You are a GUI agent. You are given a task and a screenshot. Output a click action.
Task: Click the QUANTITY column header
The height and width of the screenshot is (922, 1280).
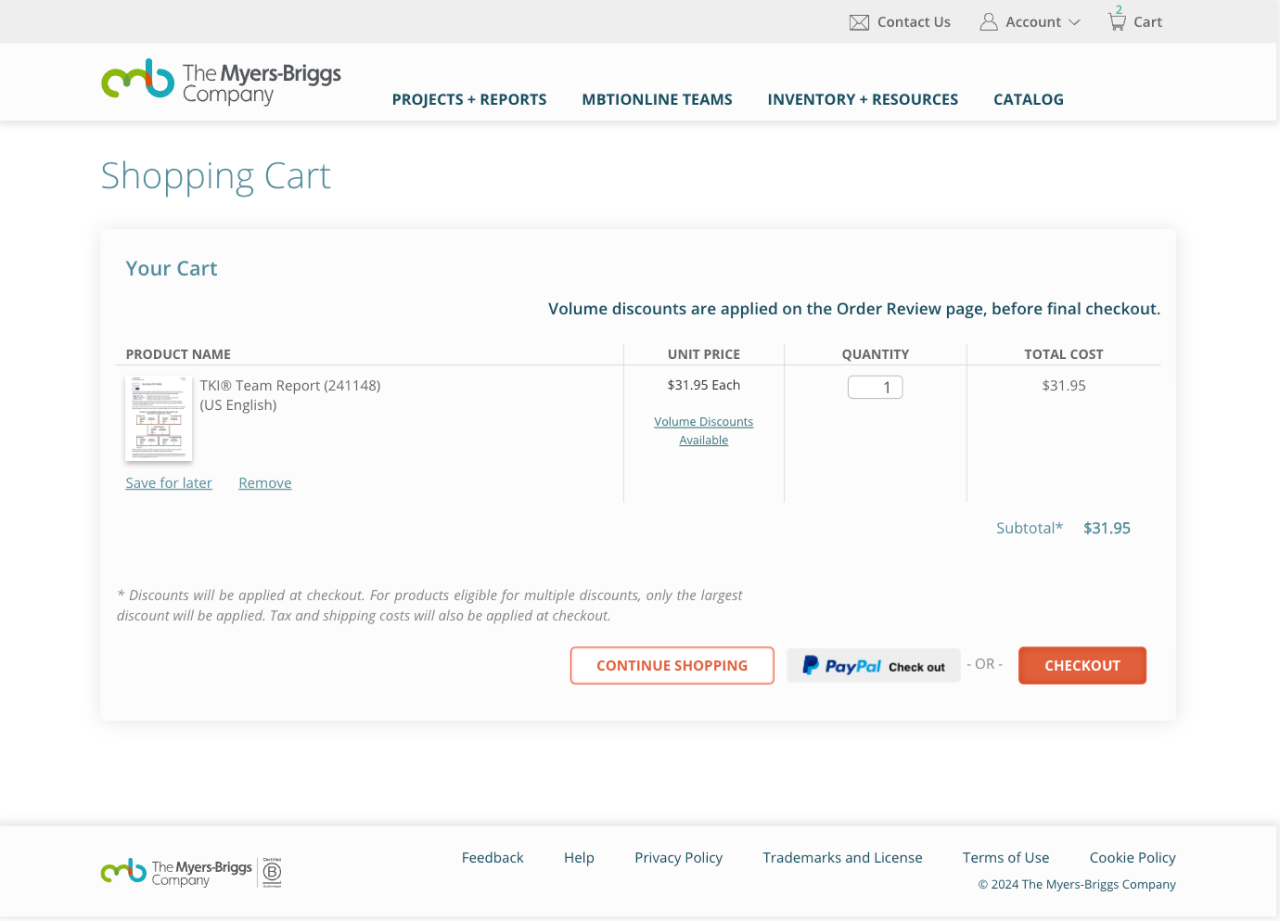[x=875, y=354]
